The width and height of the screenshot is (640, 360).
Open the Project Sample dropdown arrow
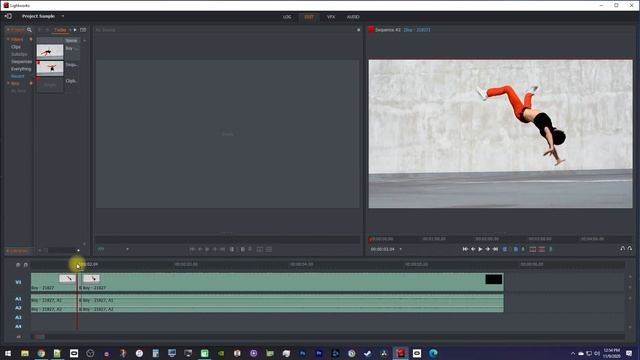tap(62, 16)
